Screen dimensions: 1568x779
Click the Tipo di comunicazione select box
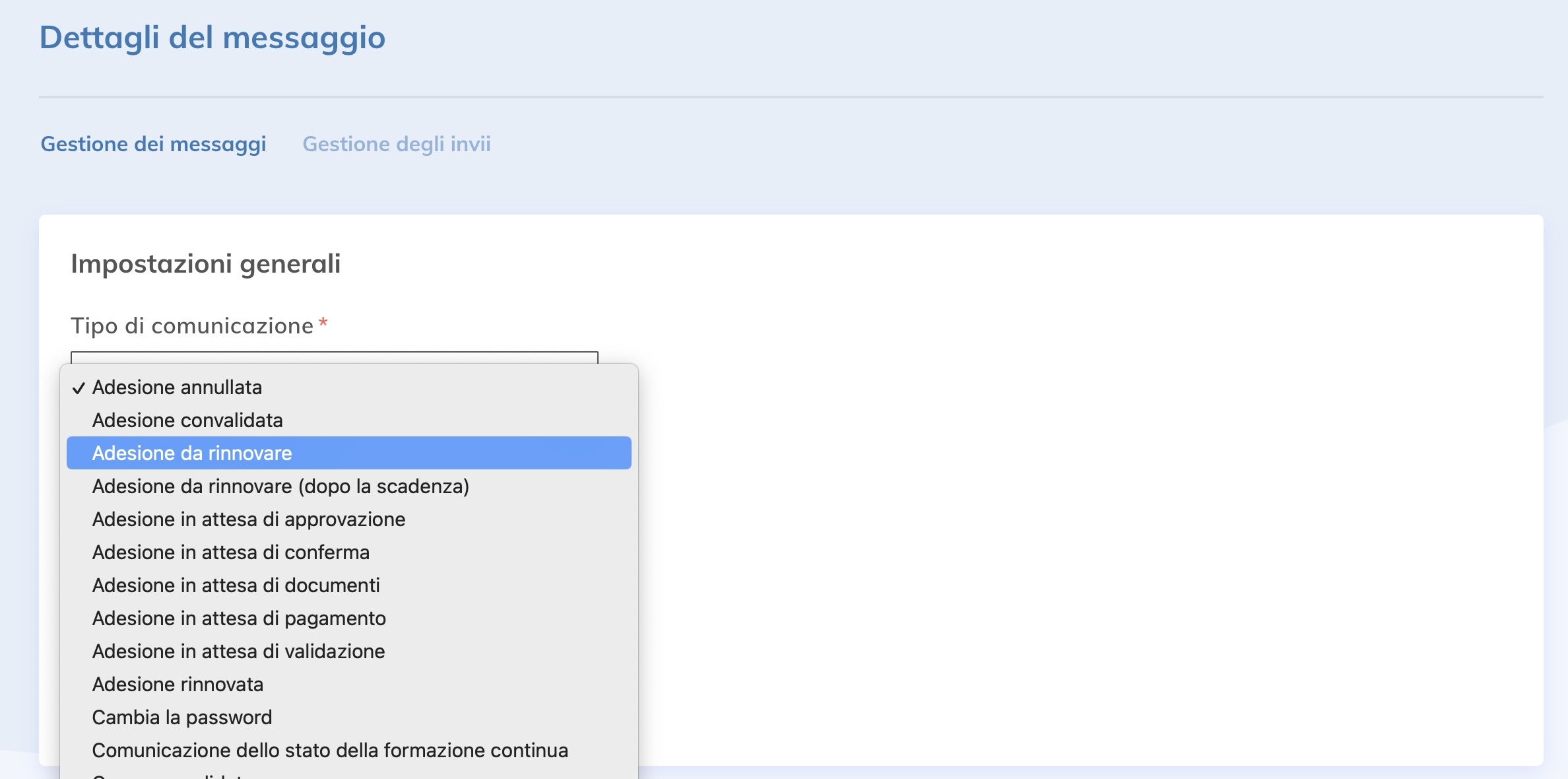(334, 357)
